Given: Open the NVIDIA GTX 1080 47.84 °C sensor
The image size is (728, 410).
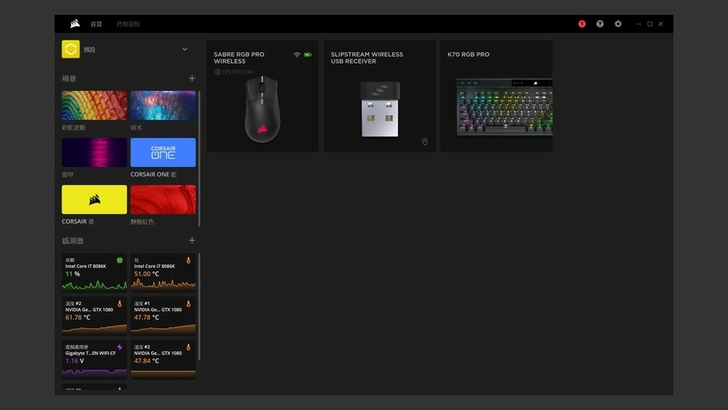Looking at the screenshot, I should (163, 359).
